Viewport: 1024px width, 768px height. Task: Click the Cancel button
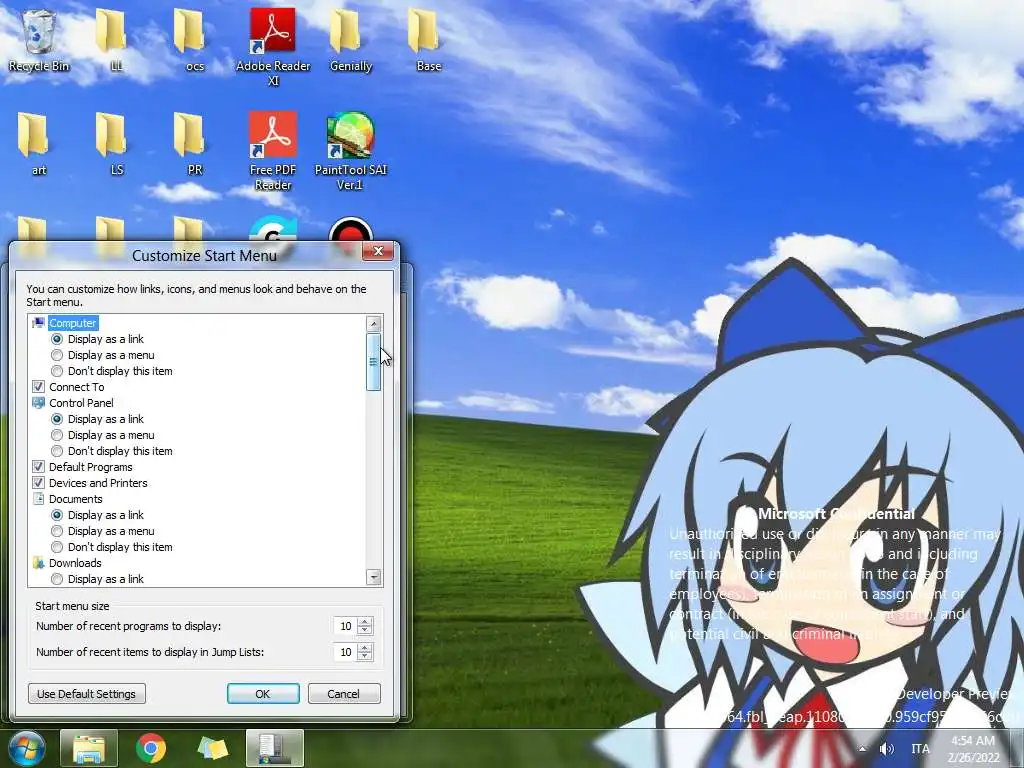pos(344,694)
